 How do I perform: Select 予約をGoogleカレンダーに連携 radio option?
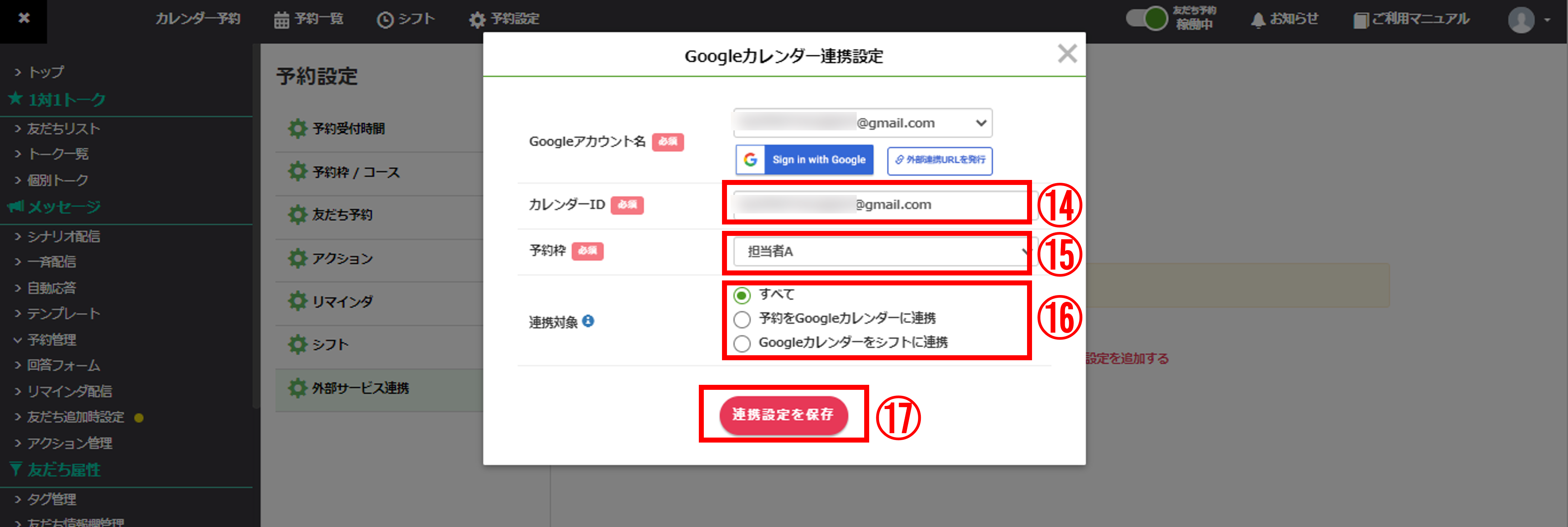tap(742, 319)
